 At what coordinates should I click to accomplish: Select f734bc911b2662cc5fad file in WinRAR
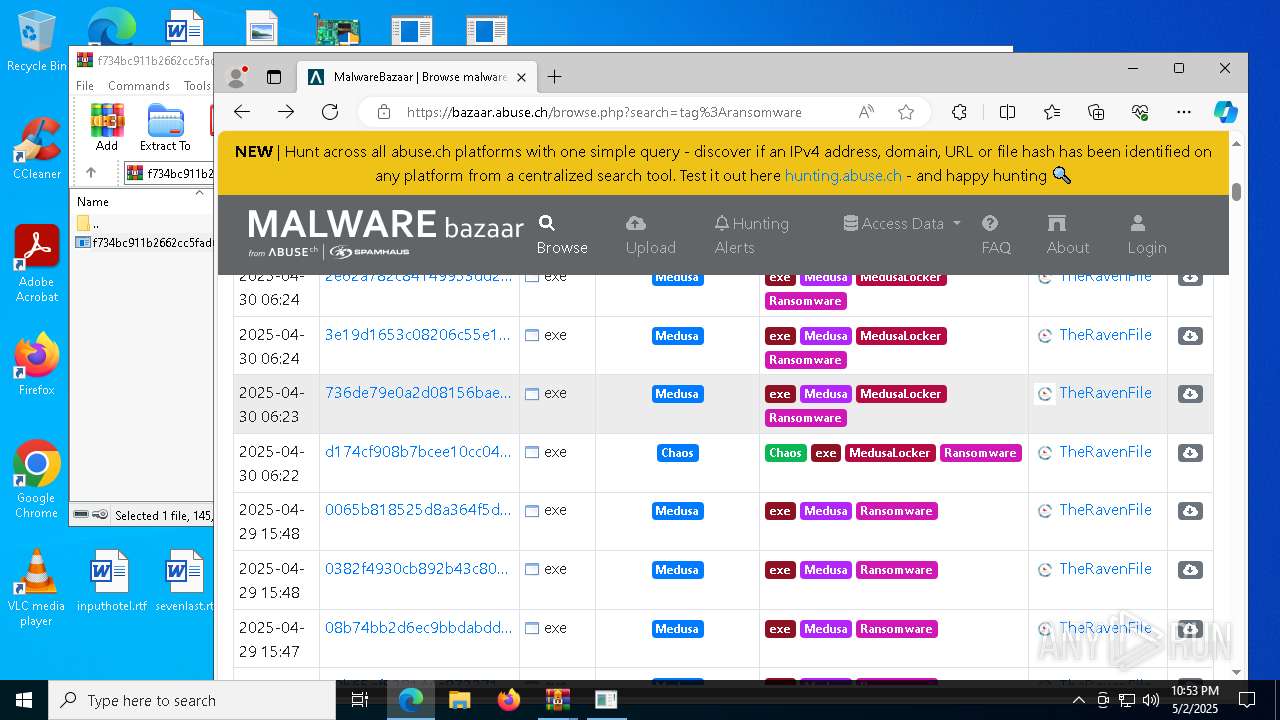click(x=144, y=242)
